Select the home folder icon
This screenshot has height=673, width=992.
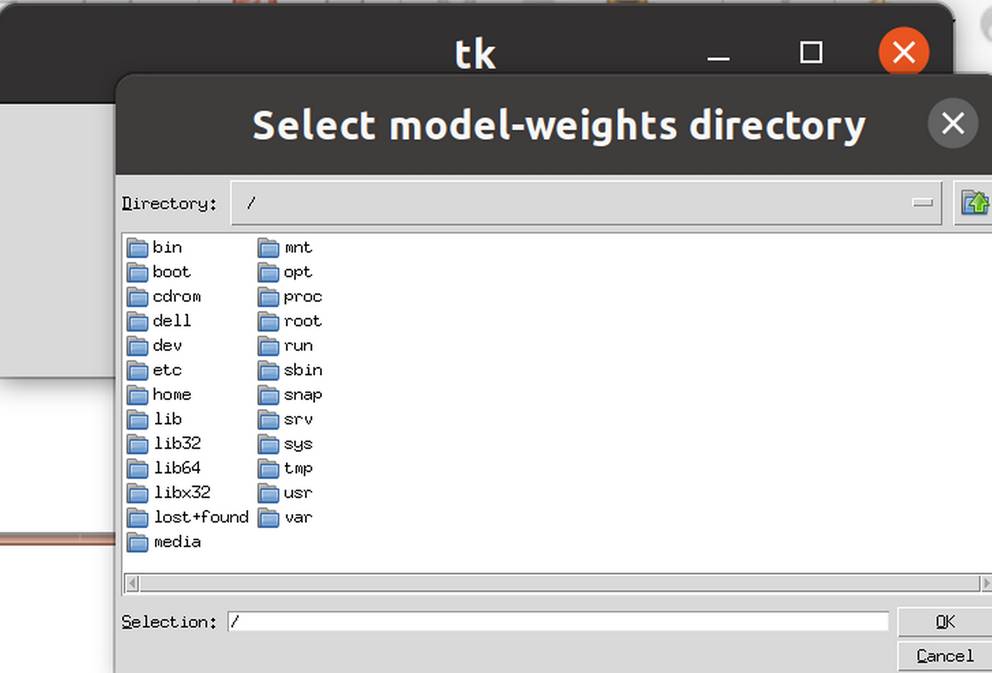pyautogui.click(x=138, y=395)
